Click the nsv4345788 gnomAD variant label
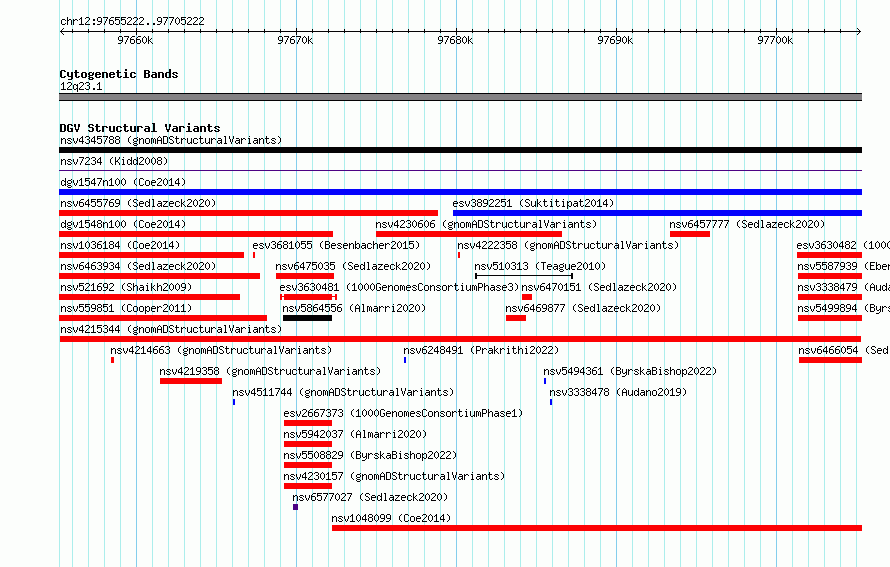Screen dimensions: 890x567 [171, 140]
